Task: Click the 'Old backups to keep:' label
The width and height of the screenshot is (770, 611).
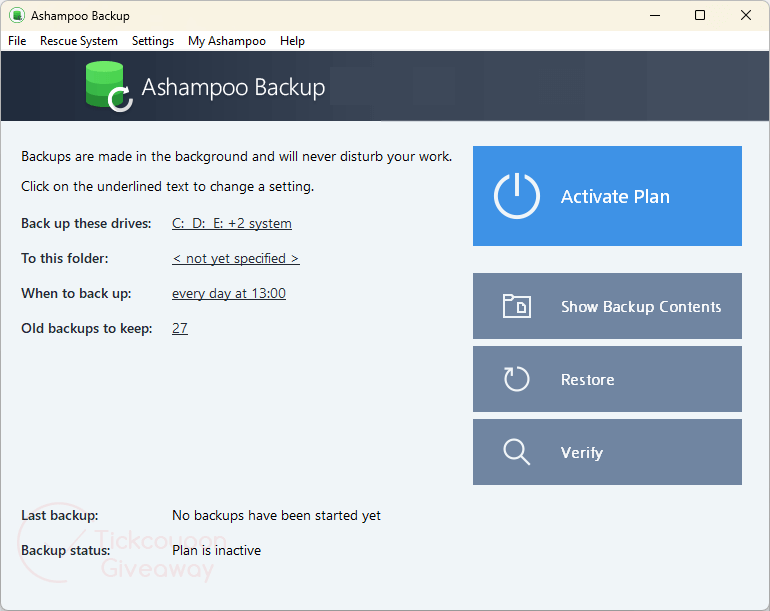Action: (86, 328)
